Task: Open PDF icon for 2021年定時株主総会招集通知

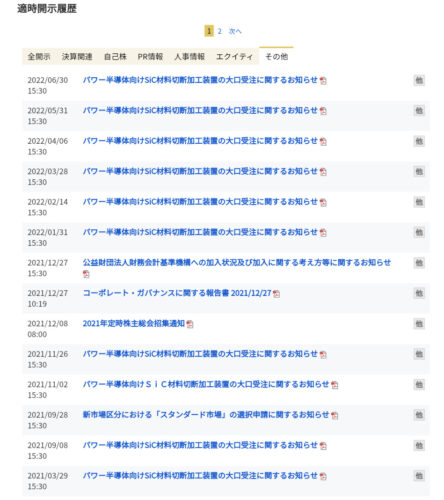Action: pos(190,324)
